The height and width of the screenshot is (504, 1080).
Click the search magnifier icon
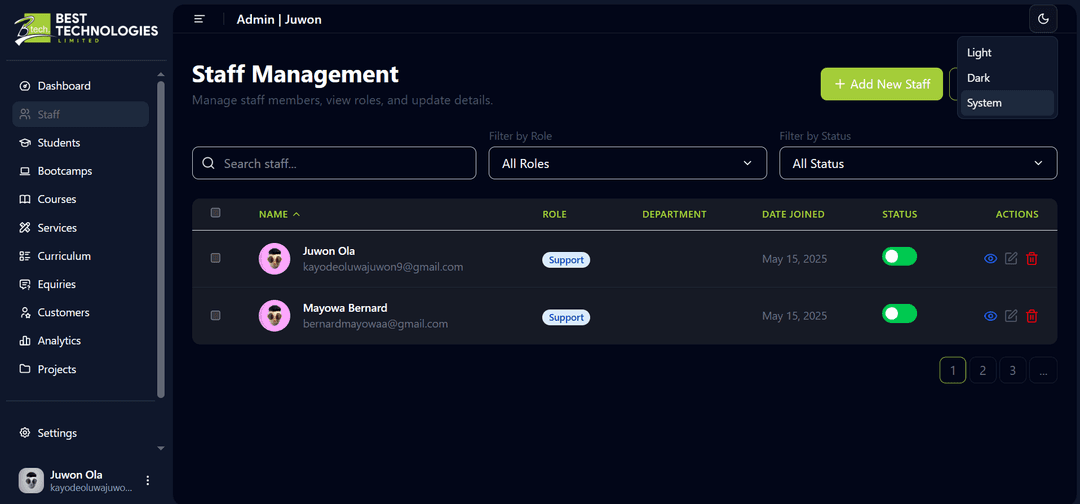209,164
